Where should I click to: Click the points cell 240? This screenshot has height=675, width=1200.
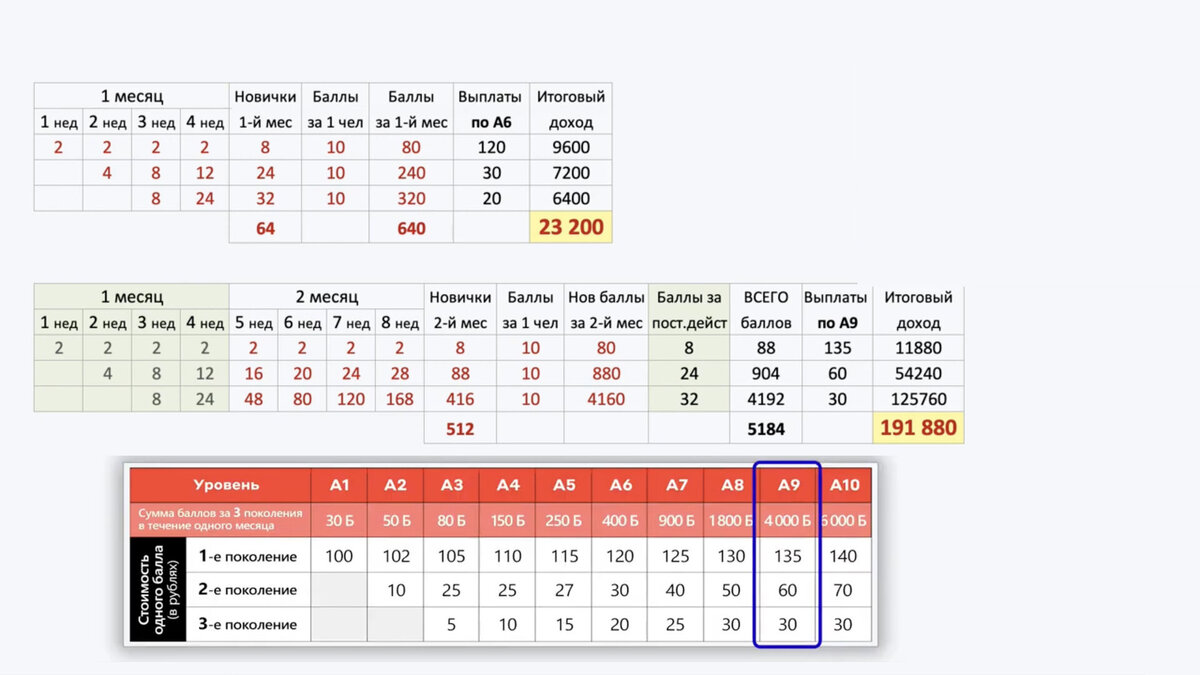[x=410, y=172]
